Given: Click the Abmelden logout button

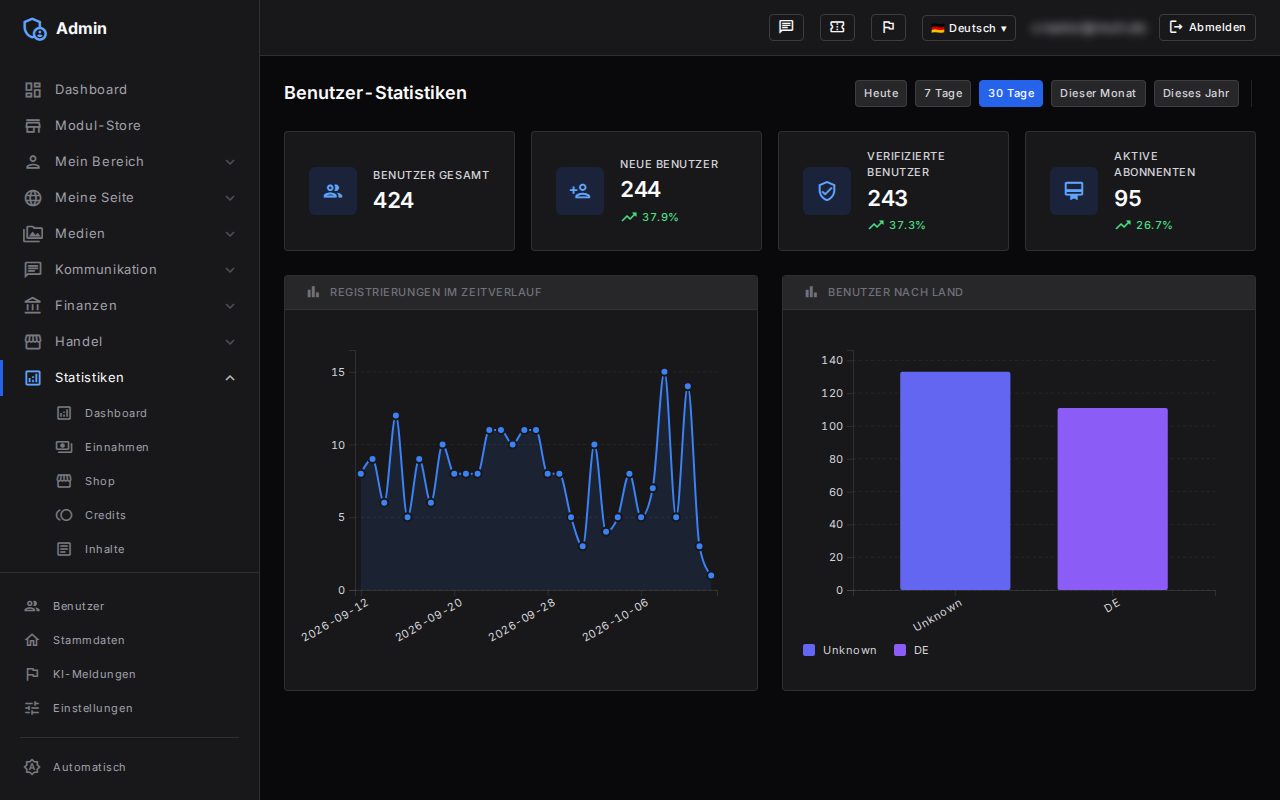Looking at the screenshot, I should point(1207,27).
